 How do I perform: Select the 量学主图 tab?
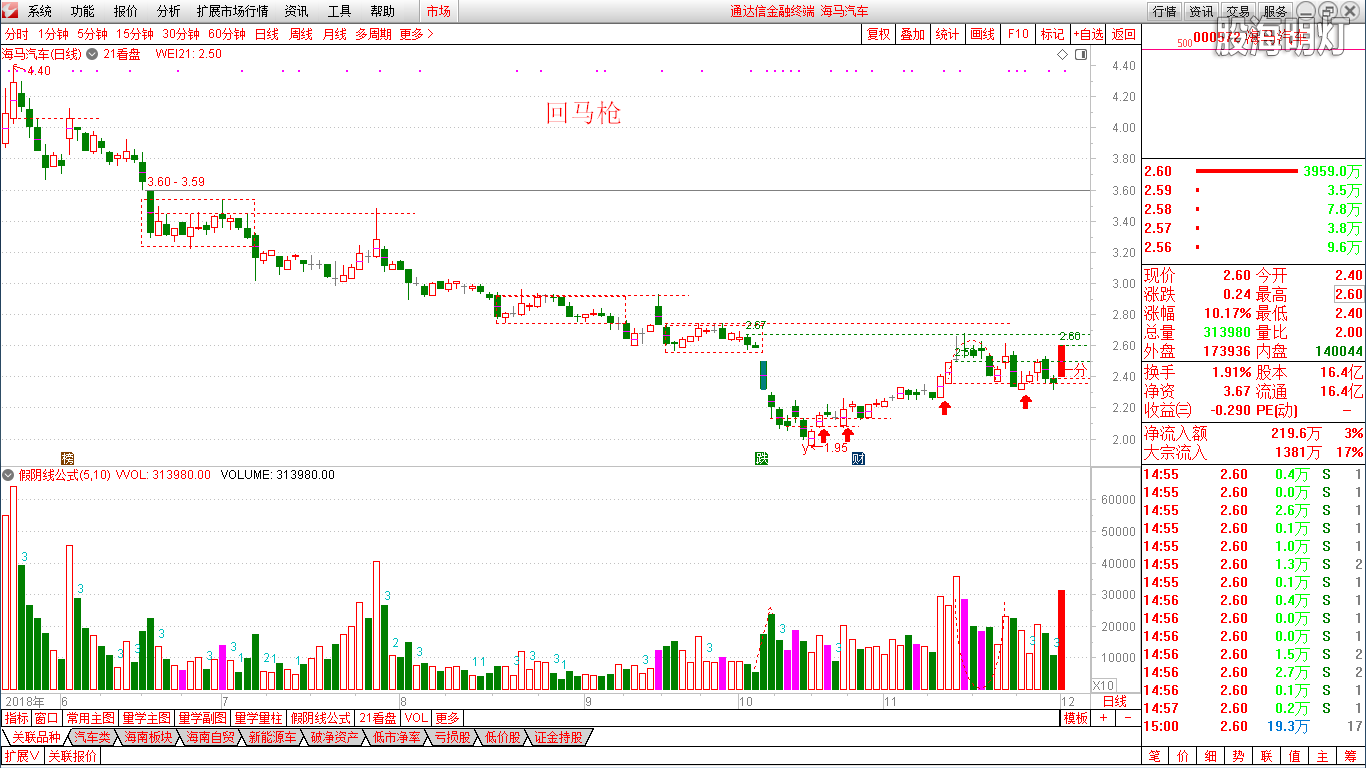(147, 718)
